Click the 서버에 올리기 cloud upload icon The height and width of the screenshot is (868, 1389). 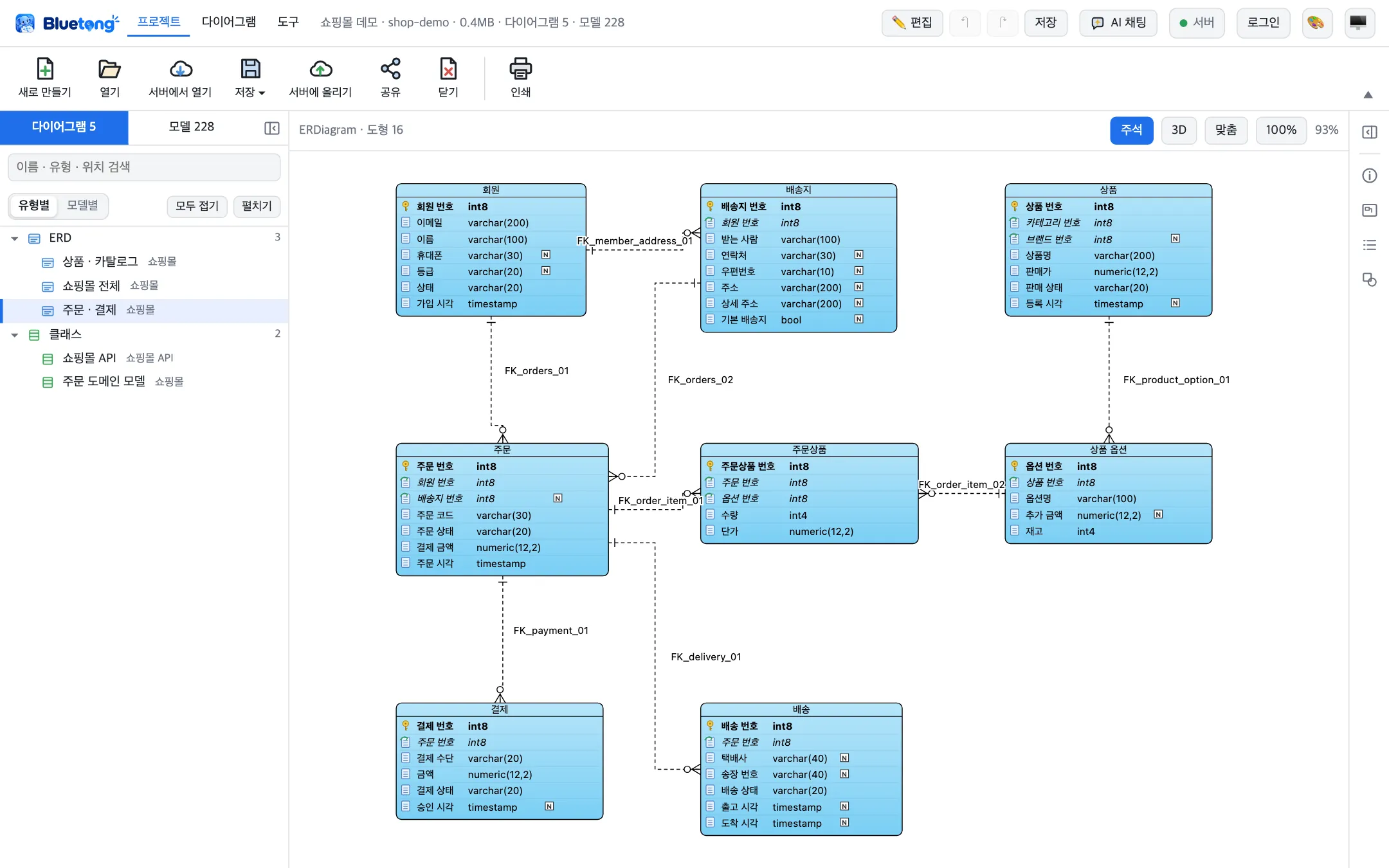coord(320,69)
